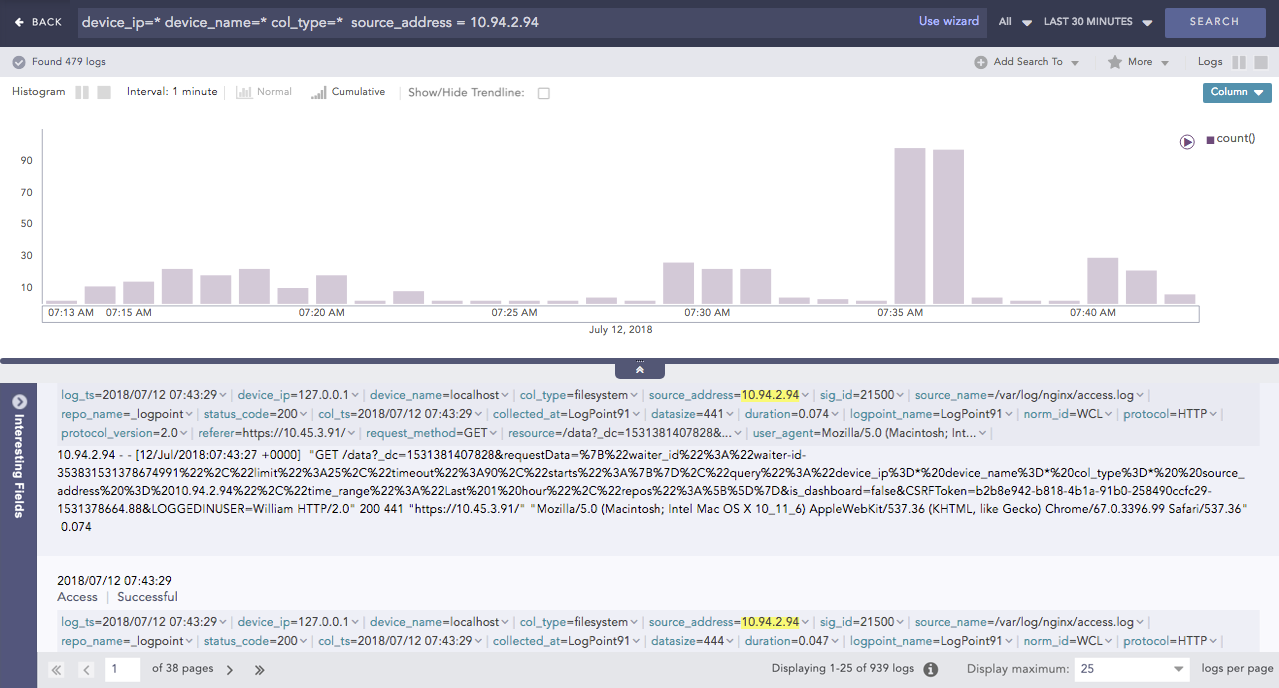This screenshot has width=1279, height=688.
Task: Go to the next page of results
Action: coord(230,670)
